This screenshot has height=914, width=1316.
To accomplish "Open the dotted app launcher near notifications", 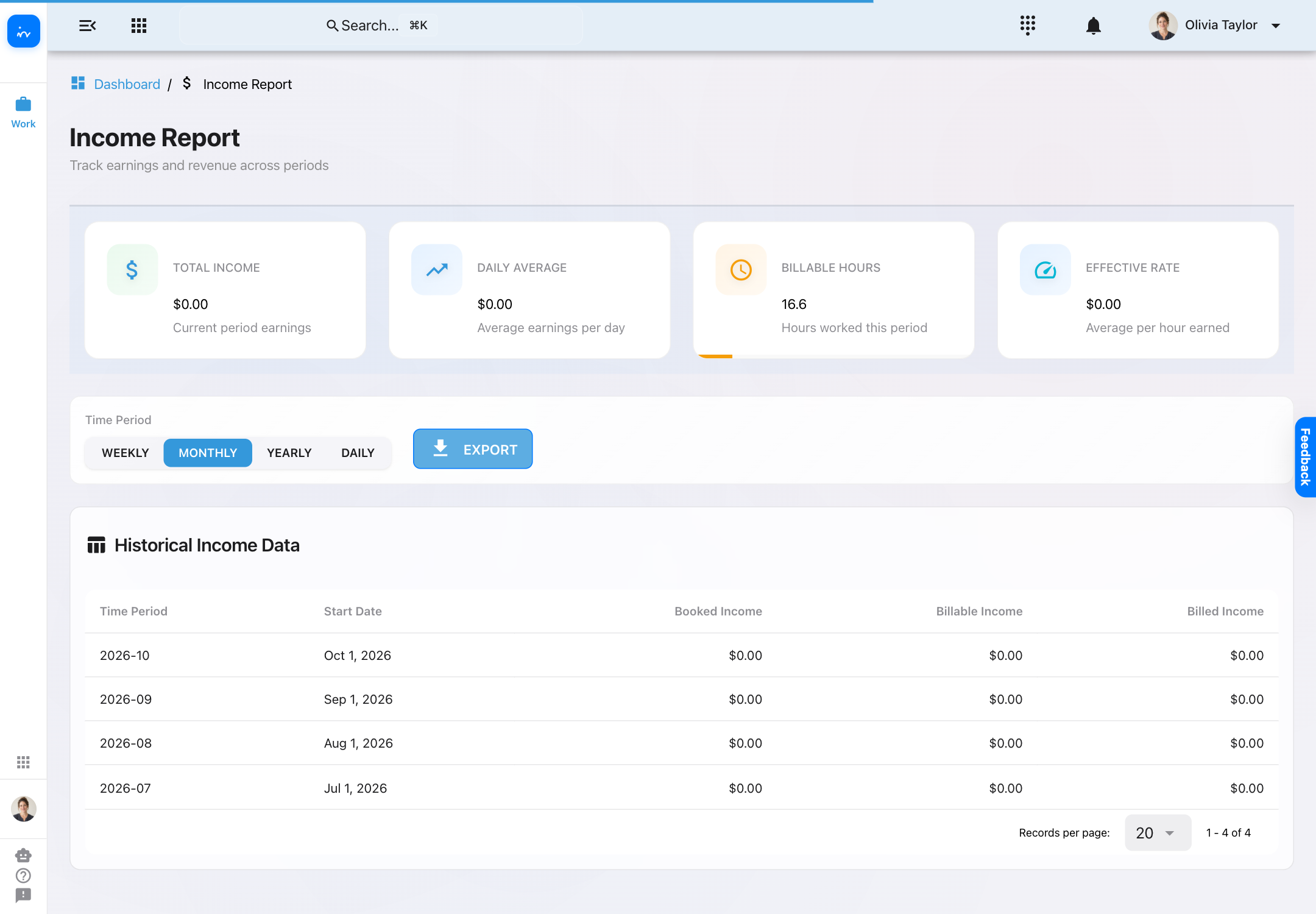I will click(x=1028, y=26).
